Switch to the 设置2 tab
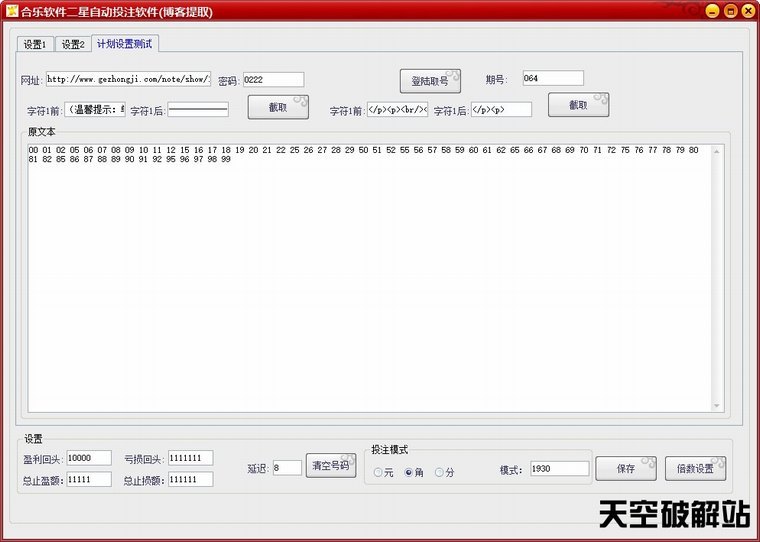 (x=72, y=44)
